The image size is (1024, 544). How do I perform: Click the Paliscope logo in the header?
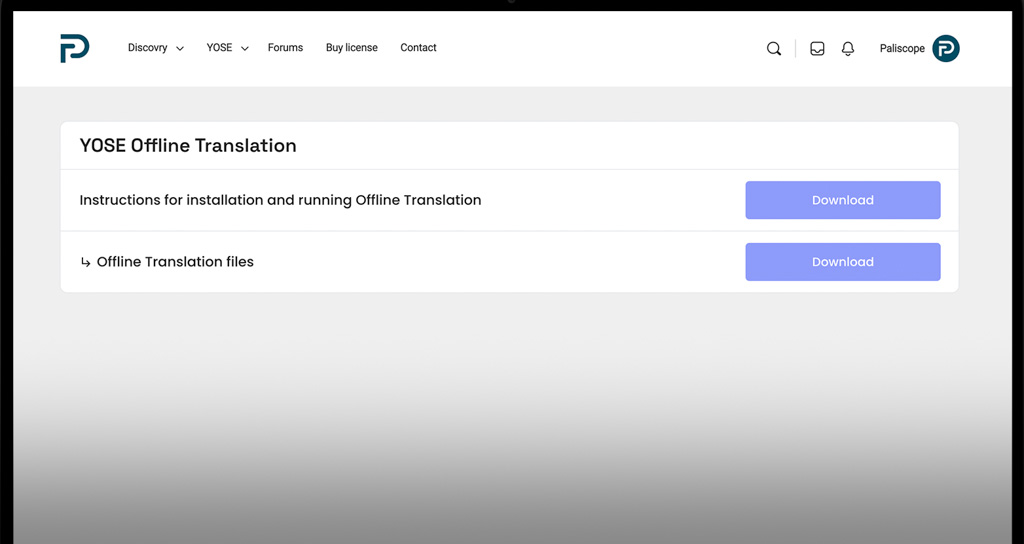coord(74,48)
